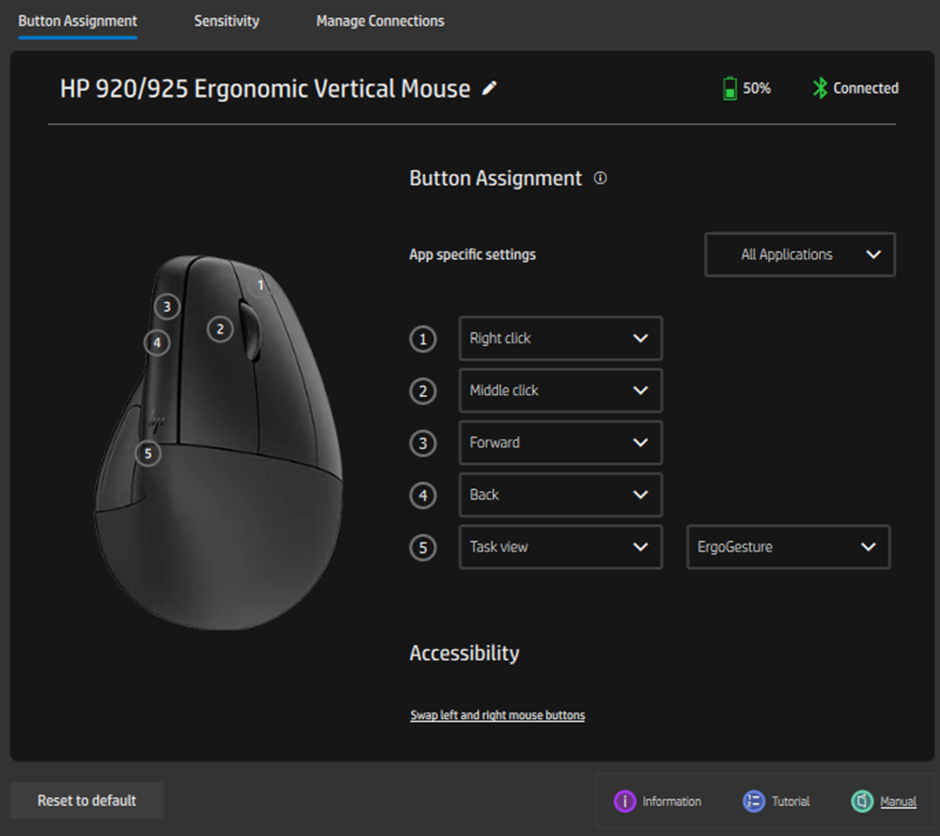
Task: Click the blue Tutorial icon
Action: (754, 801)
